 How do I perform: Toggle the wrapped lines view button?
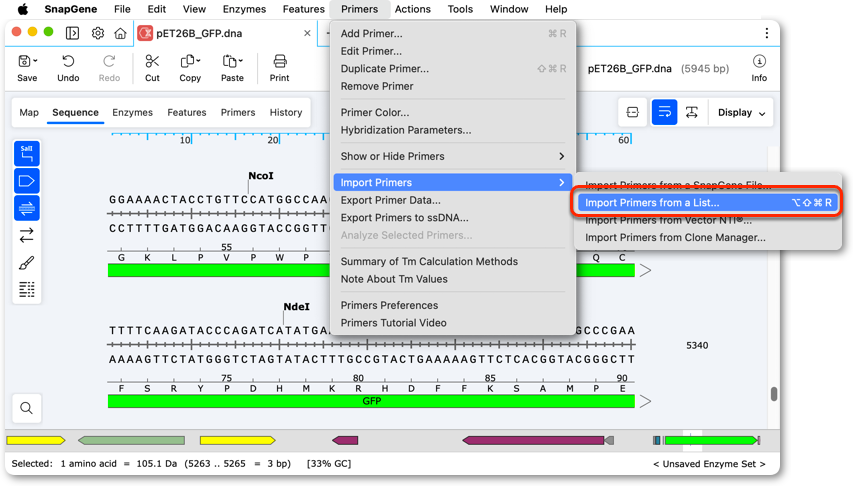[664, 112]
